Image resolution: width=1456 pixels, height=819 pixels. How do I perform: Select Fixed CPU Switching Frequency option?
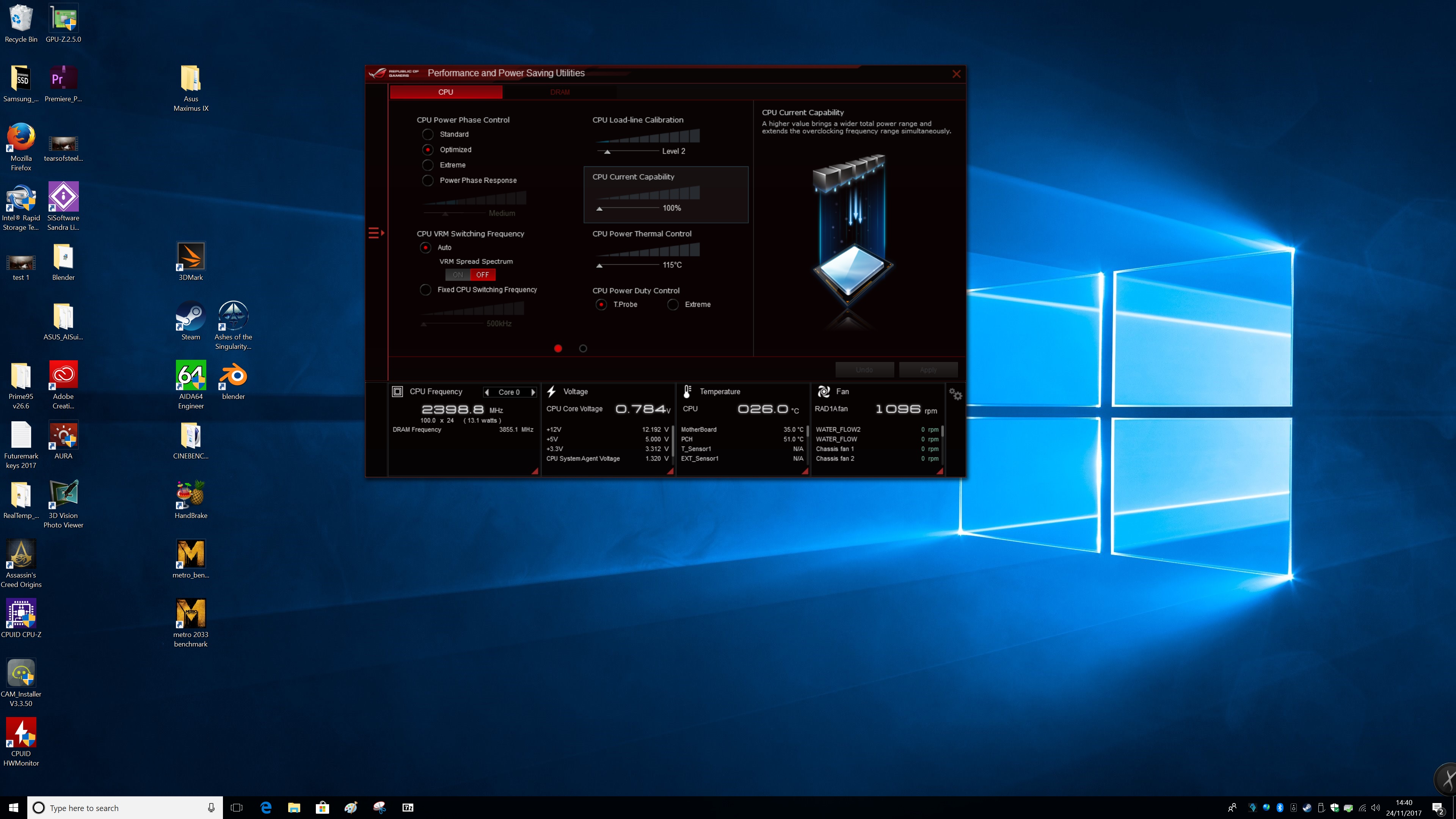coord(425,289)
